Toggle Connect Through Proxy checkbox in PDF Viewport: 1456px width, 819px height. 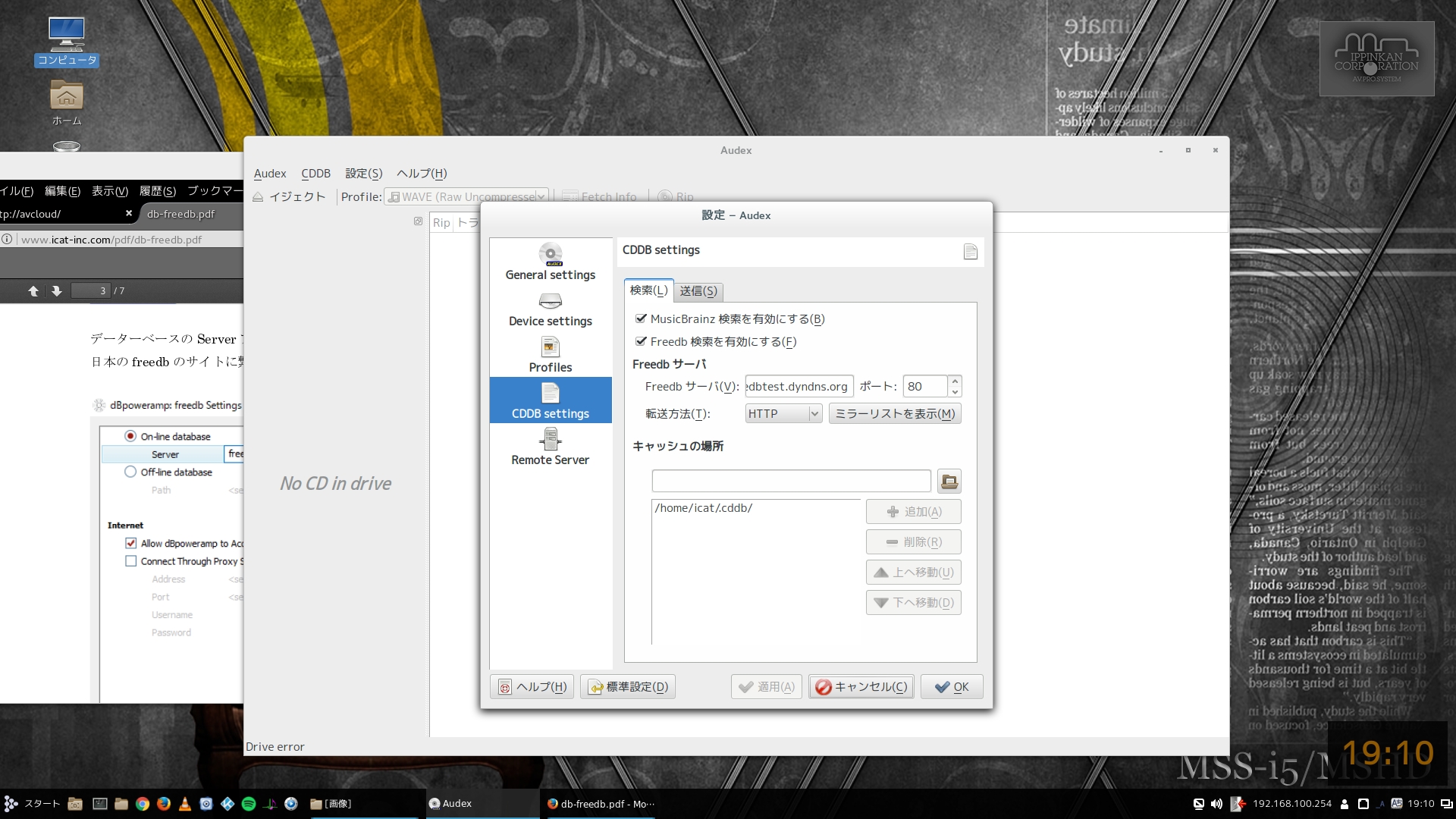[131, 561]
